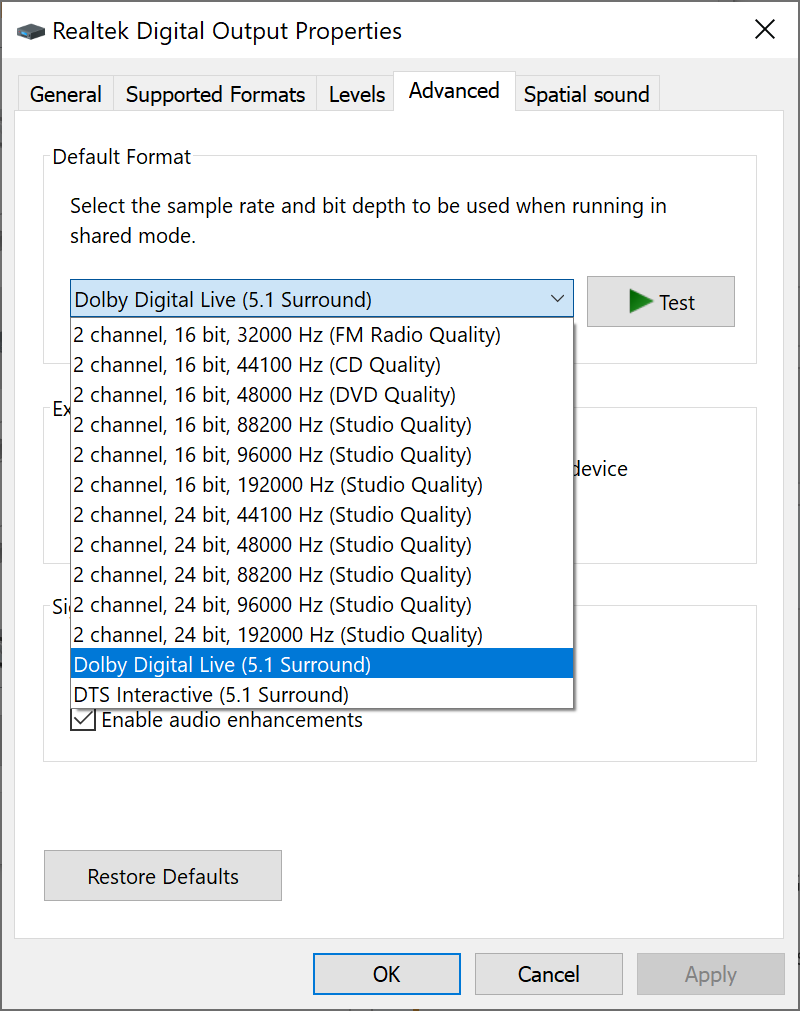Switch to the General tab

[x=66, y=94]
